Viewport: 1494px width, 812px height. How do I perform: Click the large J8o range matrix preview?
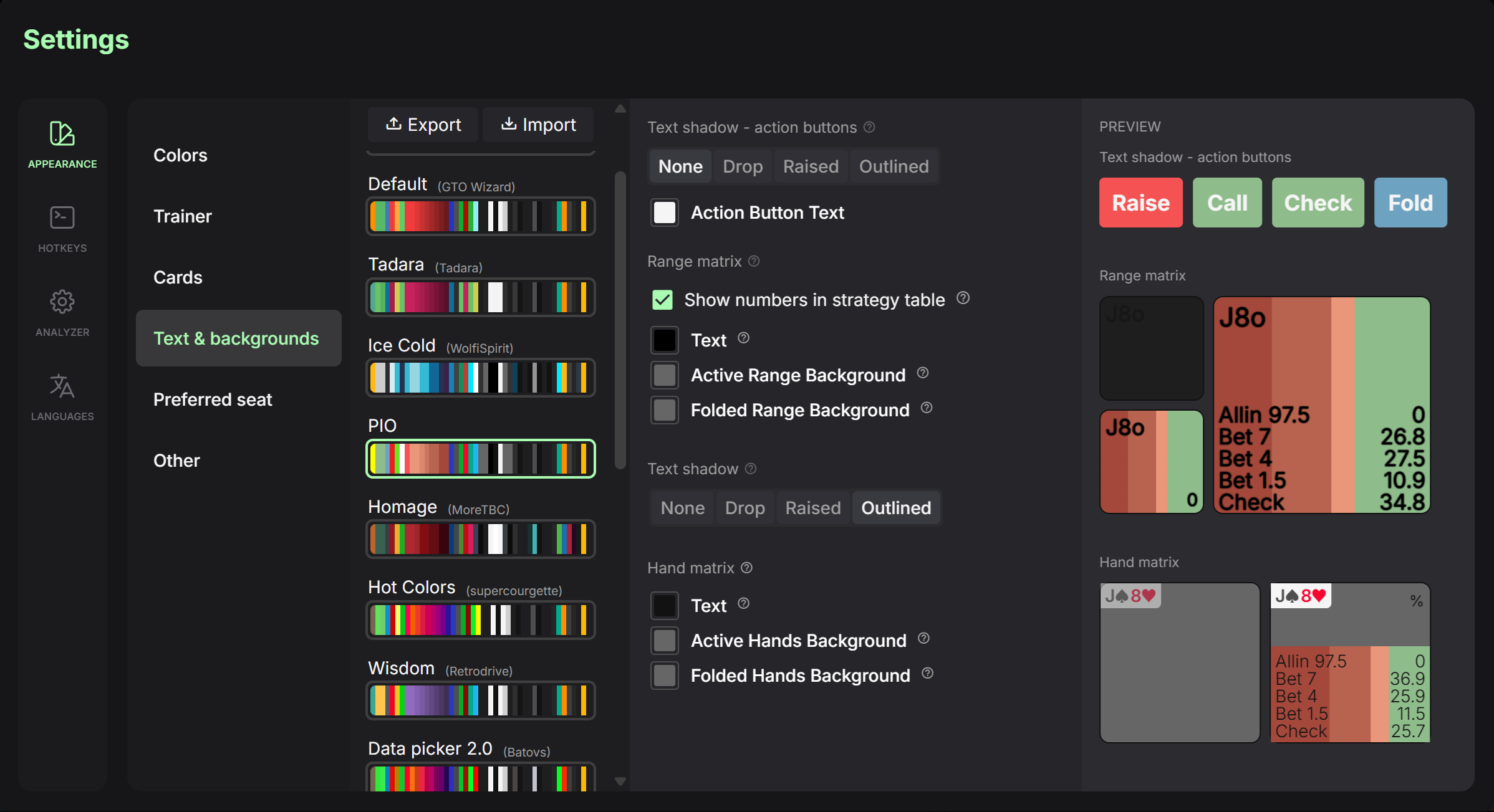click(x=1321, y=405)
